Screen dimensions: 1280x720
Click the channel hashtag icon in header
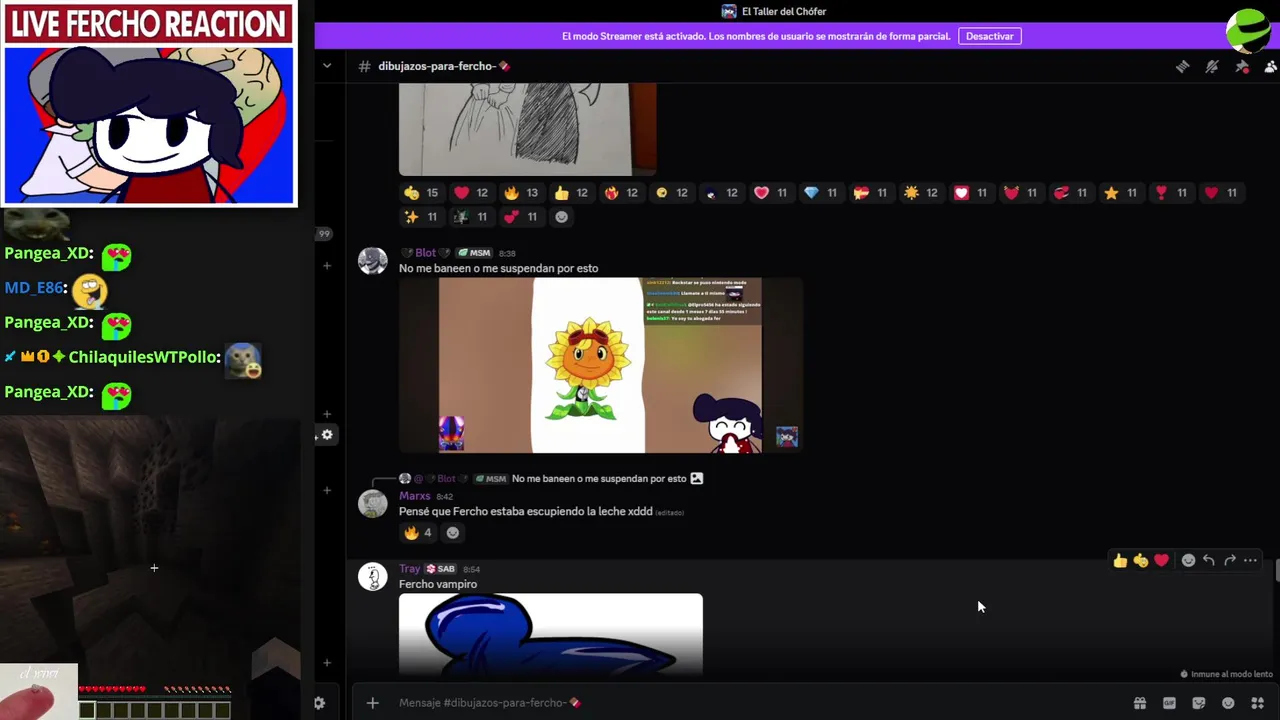point(364,66)
